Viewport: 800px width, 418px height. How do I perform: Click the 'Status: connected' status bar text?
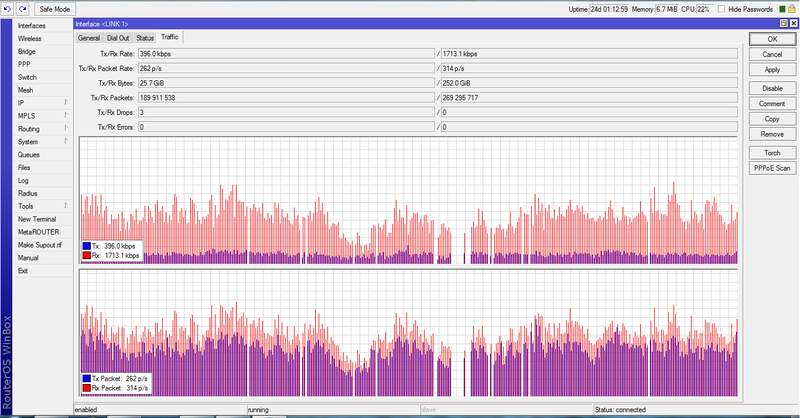(x=620, y=410)
